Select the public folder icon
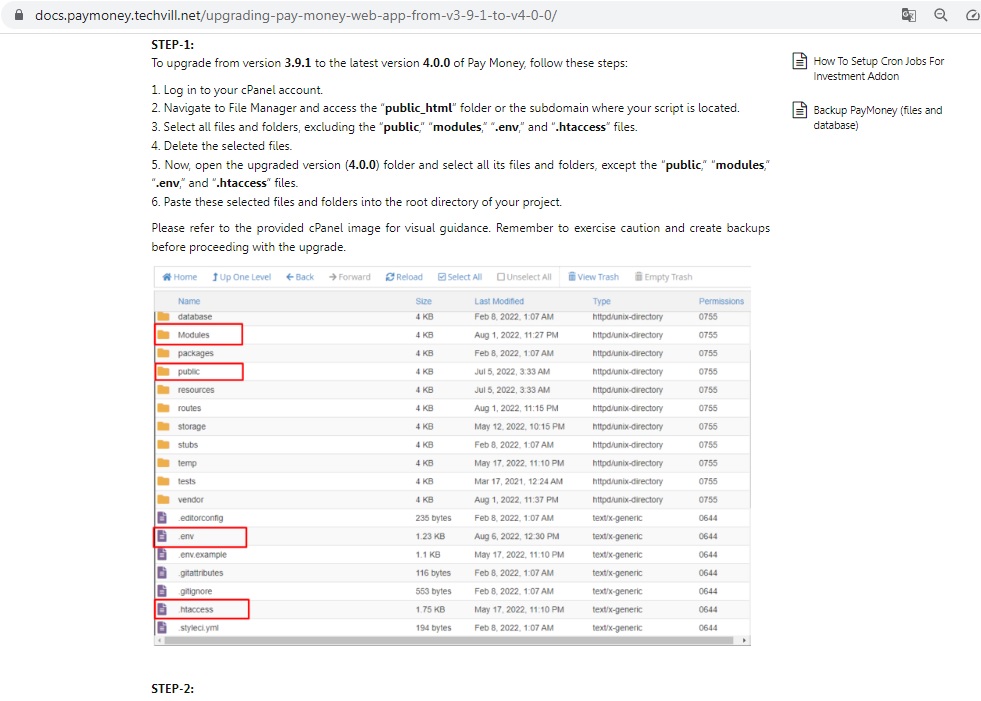 (163, 371)
